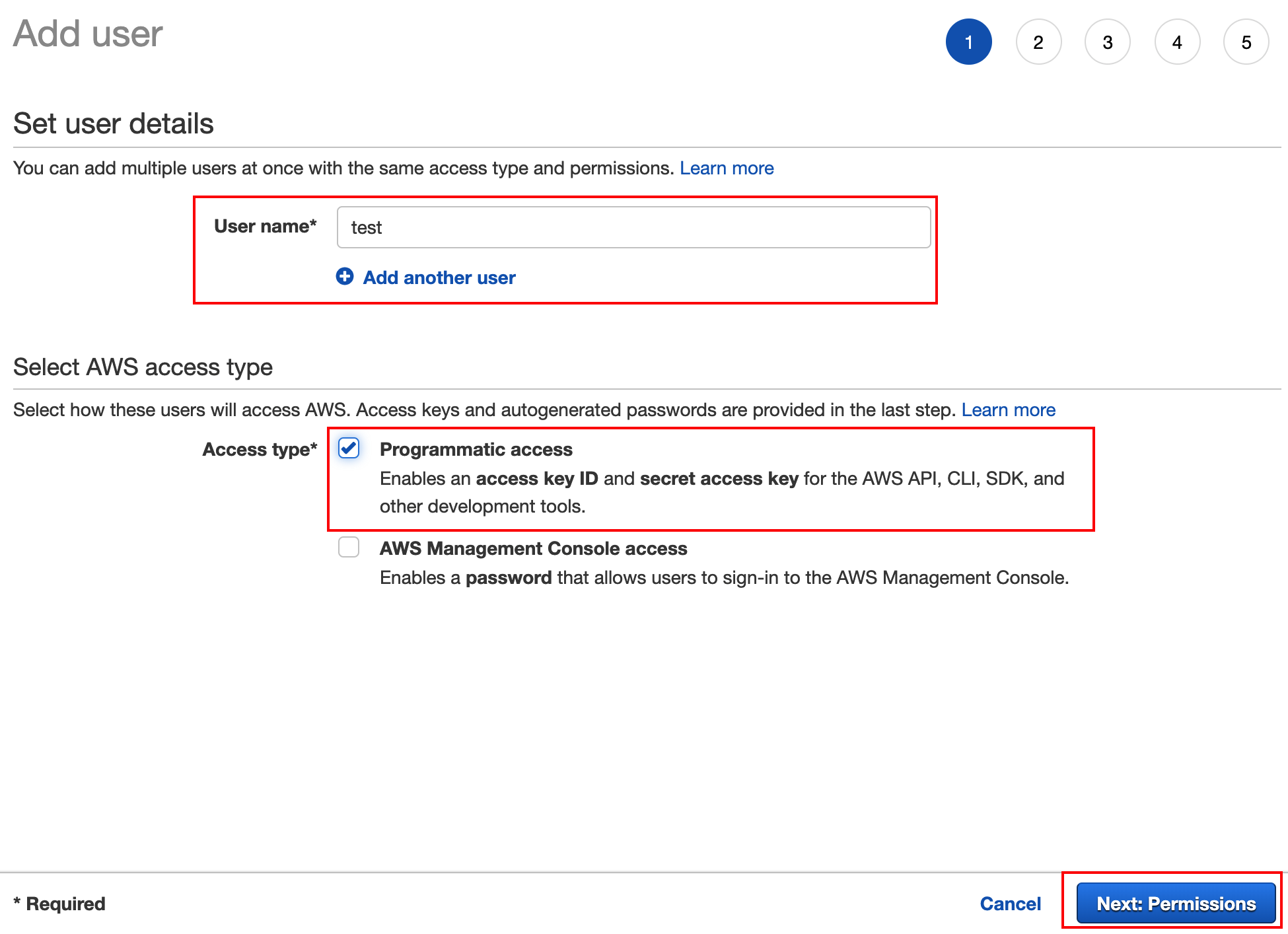This screenshot has width=1288, height=934.
Task: Jump to step 2 indicator
Action: pyautogui.click(x=1038, y=42)
